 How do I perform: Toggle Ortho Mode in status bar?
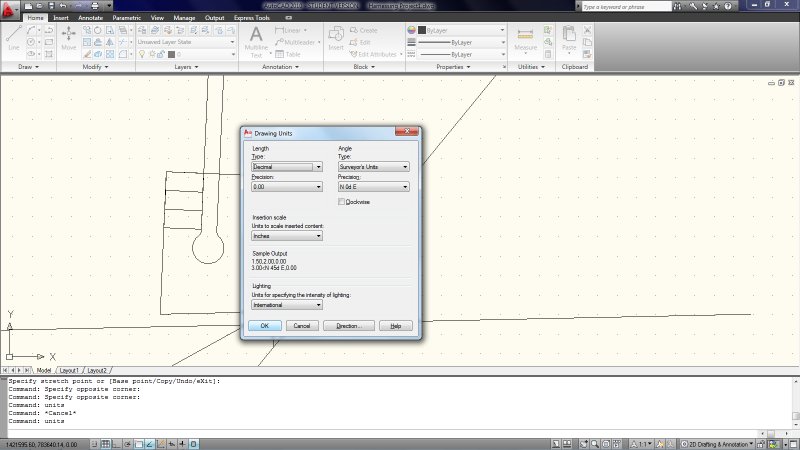point(117,444)
